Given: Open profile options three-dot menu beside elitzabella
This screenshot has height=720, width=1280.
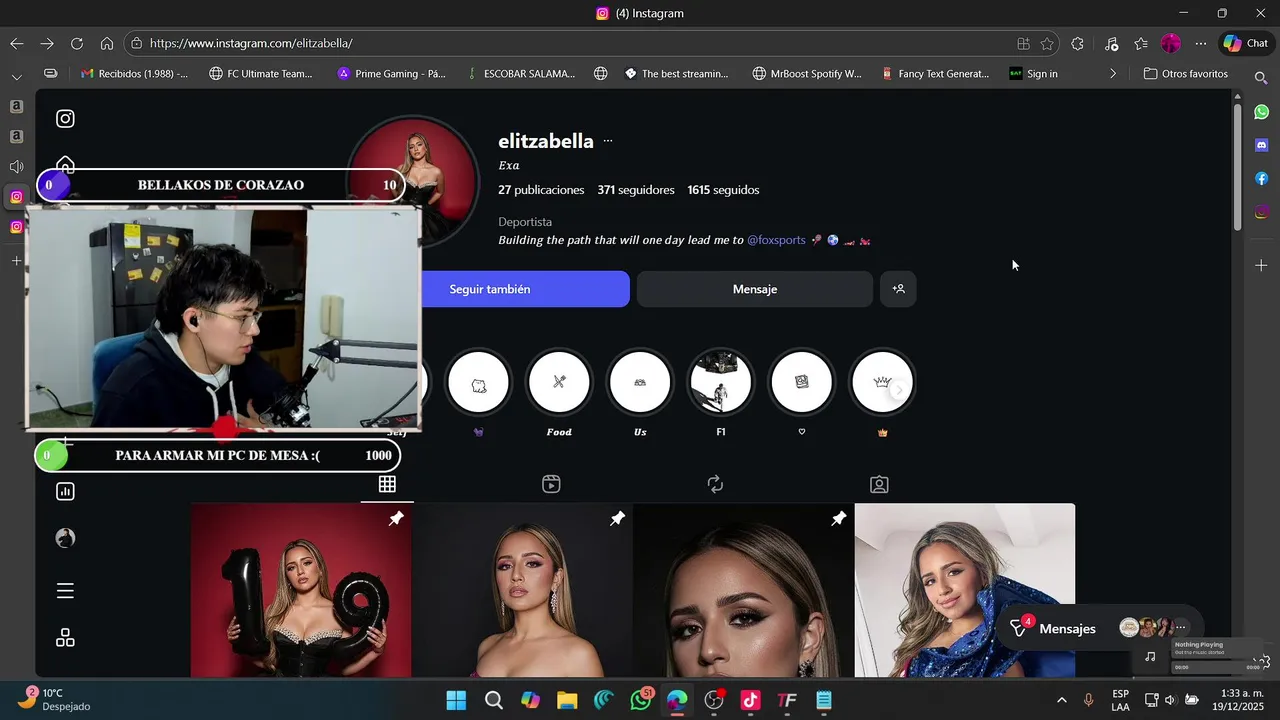Looking at the screenshot, I should click(x=608, y=141).
